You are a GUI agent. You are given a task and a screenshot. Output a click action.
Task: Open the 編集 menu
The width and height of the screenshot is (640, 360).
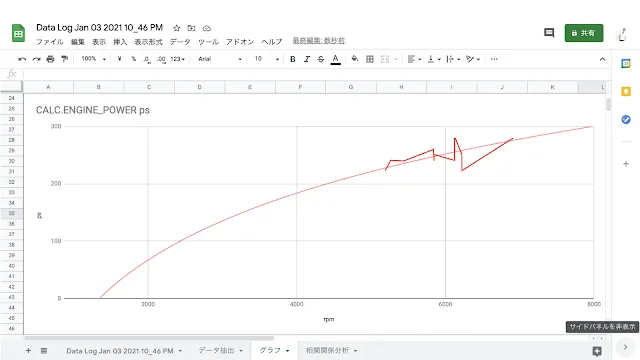click(x=78, y=42)
